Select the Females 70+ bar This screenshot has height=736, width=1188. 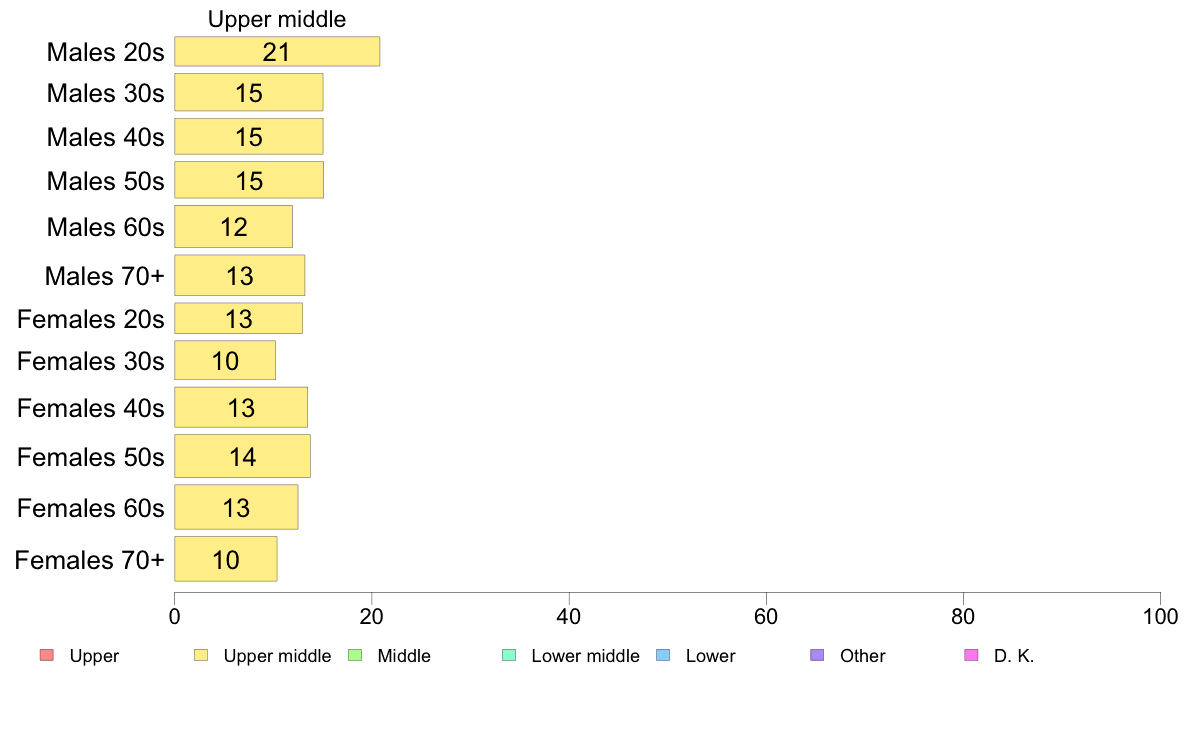(x=226, y=559)
